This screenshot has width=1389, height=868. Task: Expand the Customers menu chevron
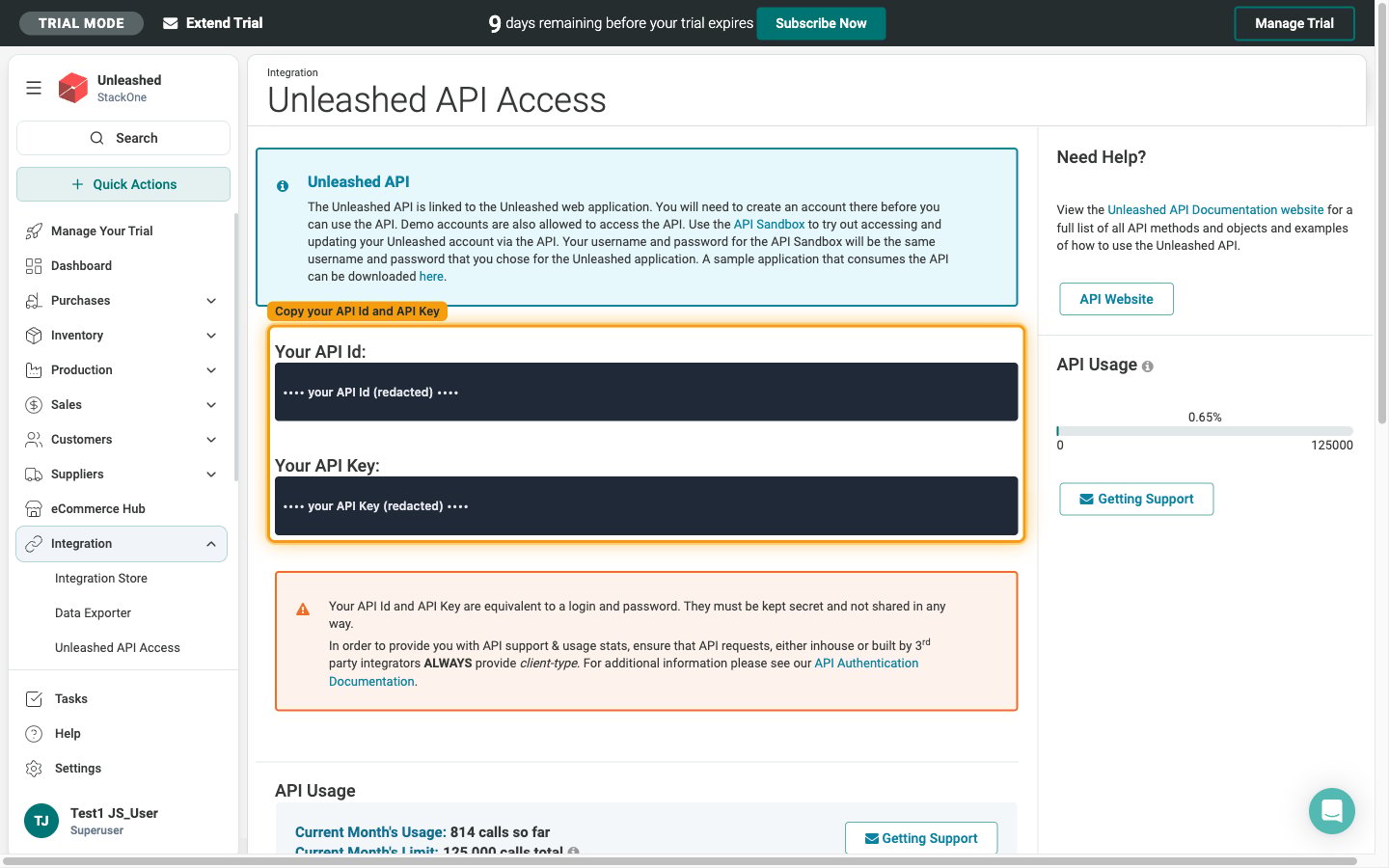[x=211, y=440]
